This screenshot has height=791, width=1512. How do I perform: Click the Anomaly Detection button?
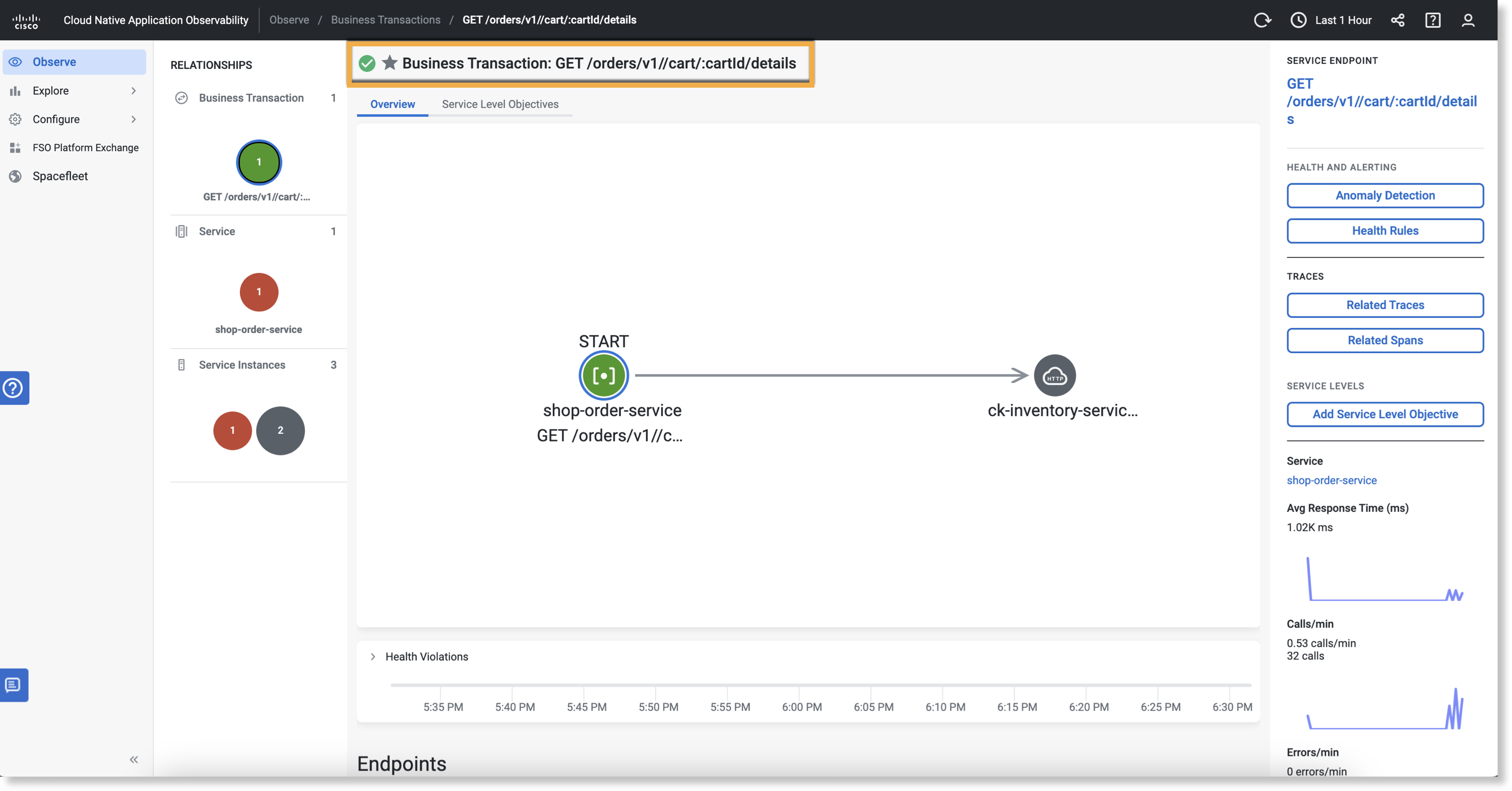(x=1384, y=195)
